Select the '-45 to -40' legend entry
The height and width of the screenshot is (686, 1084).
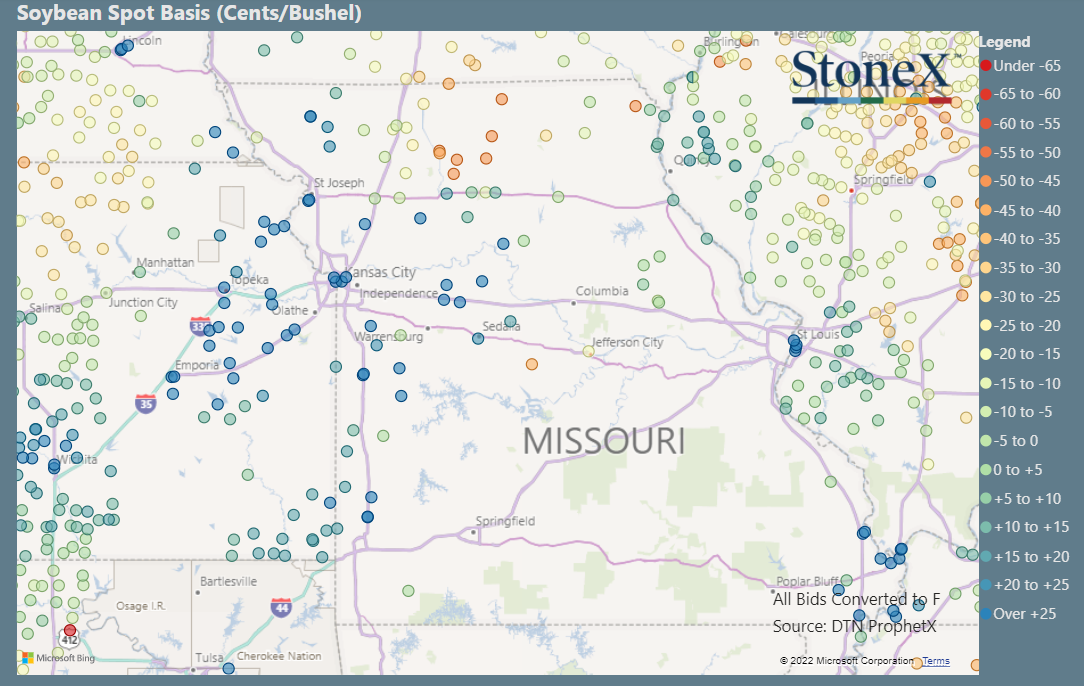pos(1020,210)
